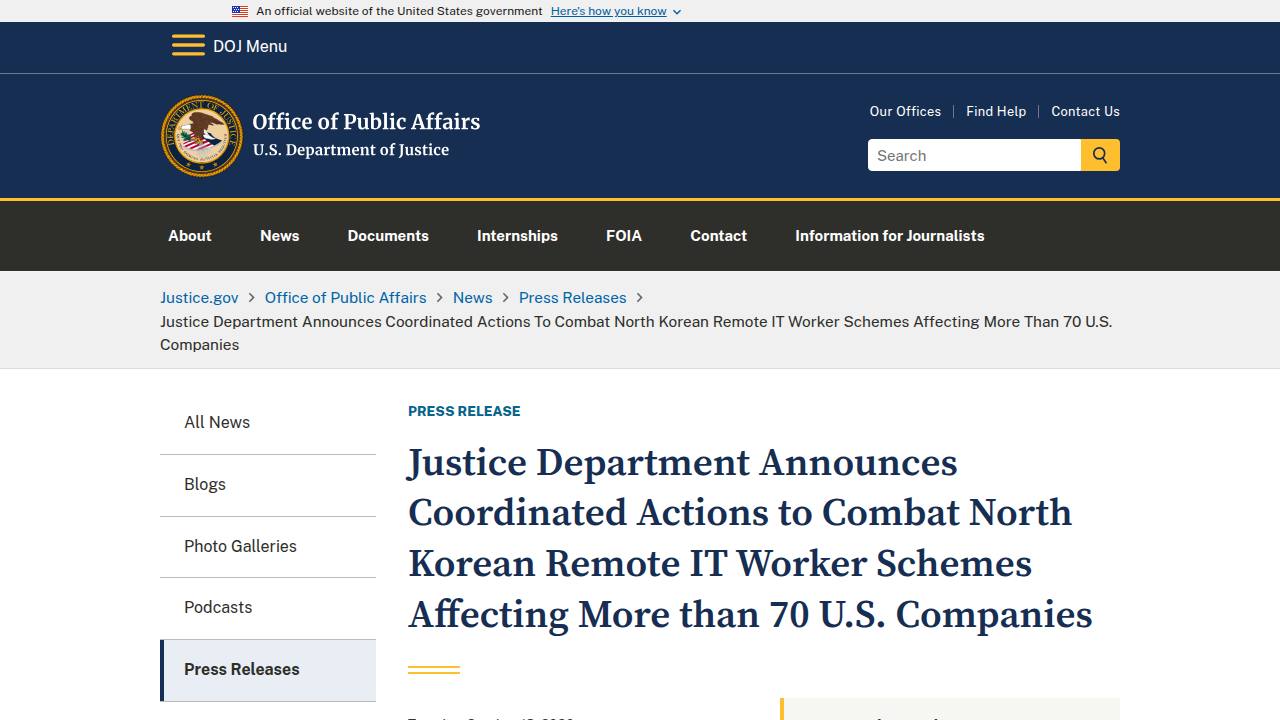Open the Contact Us link

pyautogui.click(x=1085, y=111)
